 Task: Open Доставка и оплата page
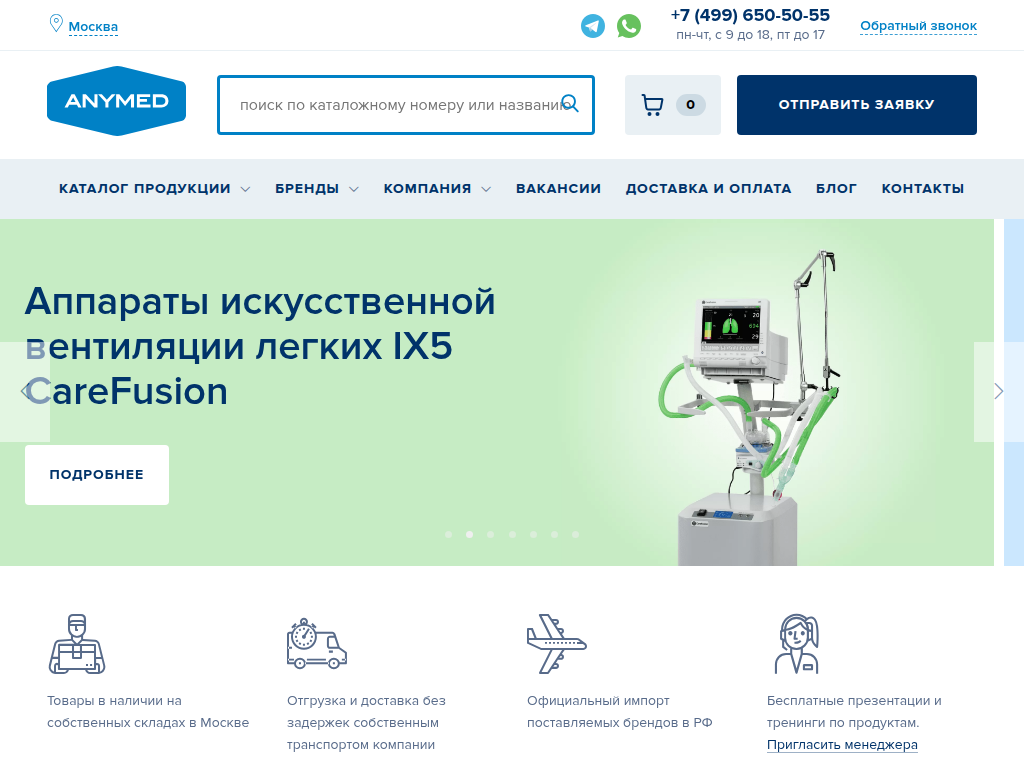point(709,189)
